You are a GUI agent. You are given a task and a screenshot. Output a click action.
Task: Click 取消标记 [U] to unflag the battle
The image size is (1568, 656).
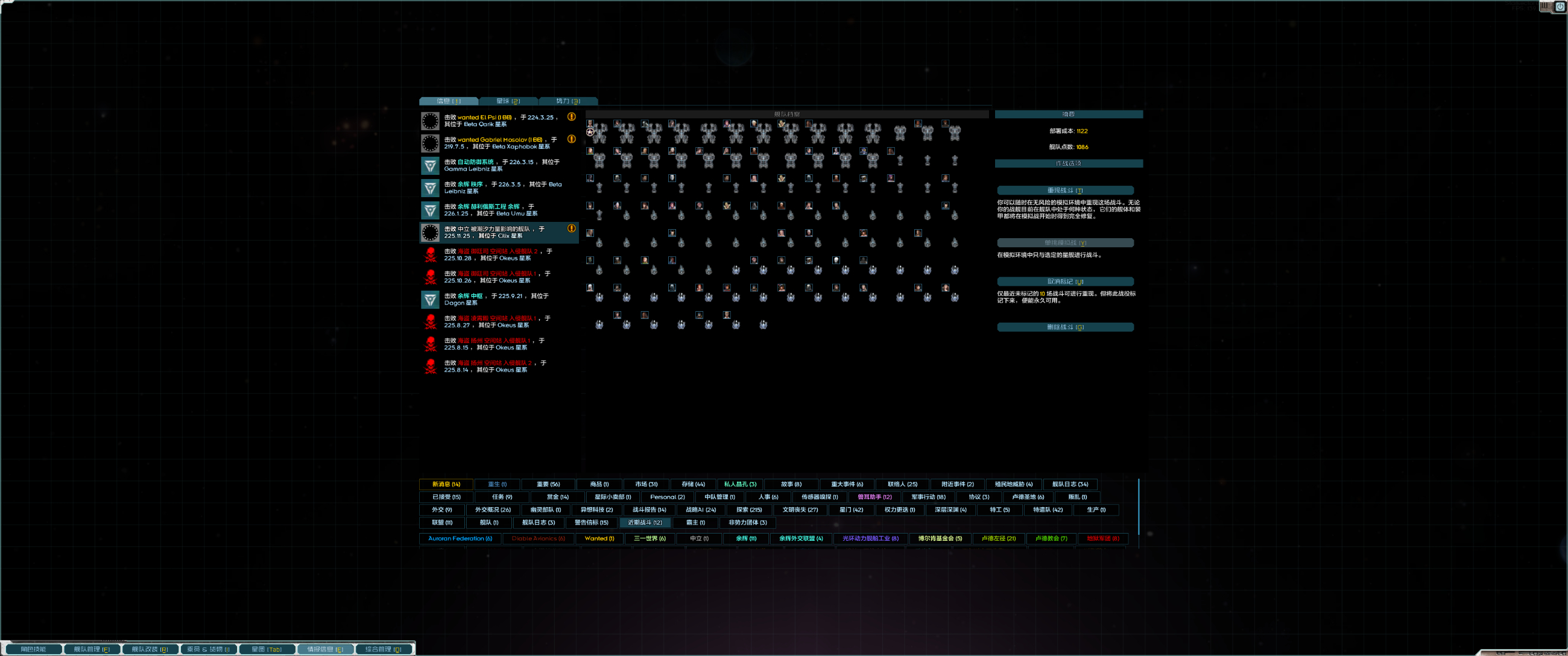pyautogui.click(x=1065, y=281)
